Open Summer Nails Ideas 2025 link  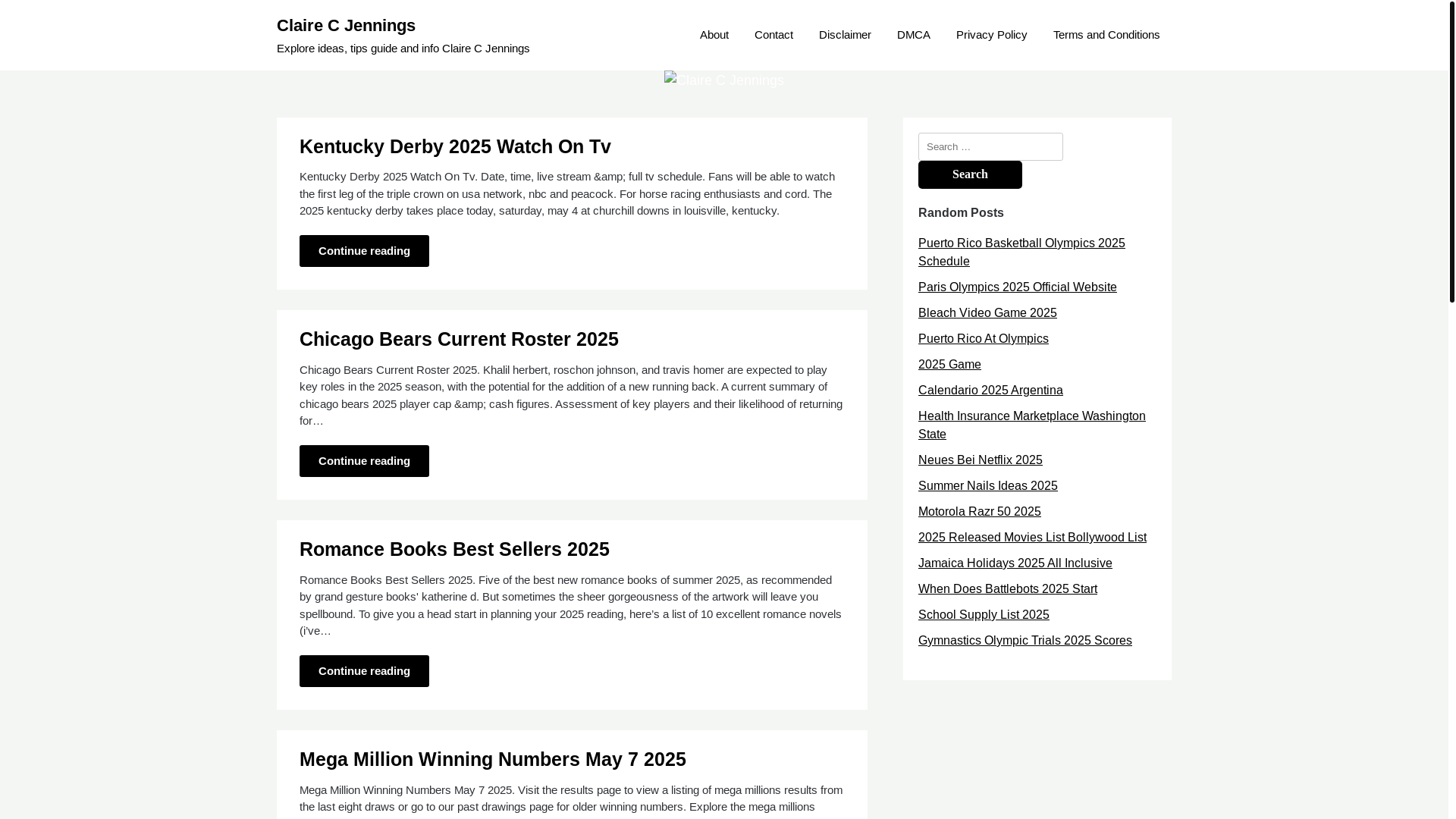[x=987, y=485]
